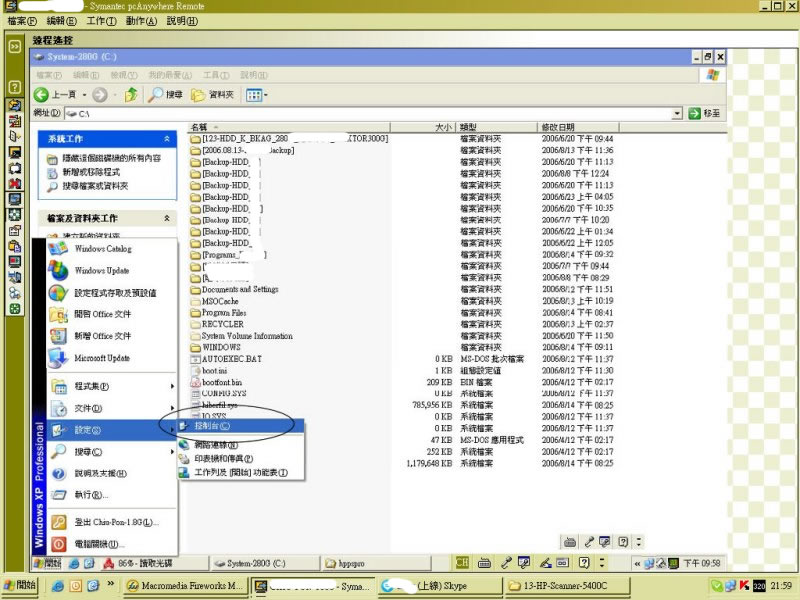Image resolution: width=800 pixels, height=600 pixels.
Task: Open 網路連線(N) from the submenu
Action: [241, 445]
